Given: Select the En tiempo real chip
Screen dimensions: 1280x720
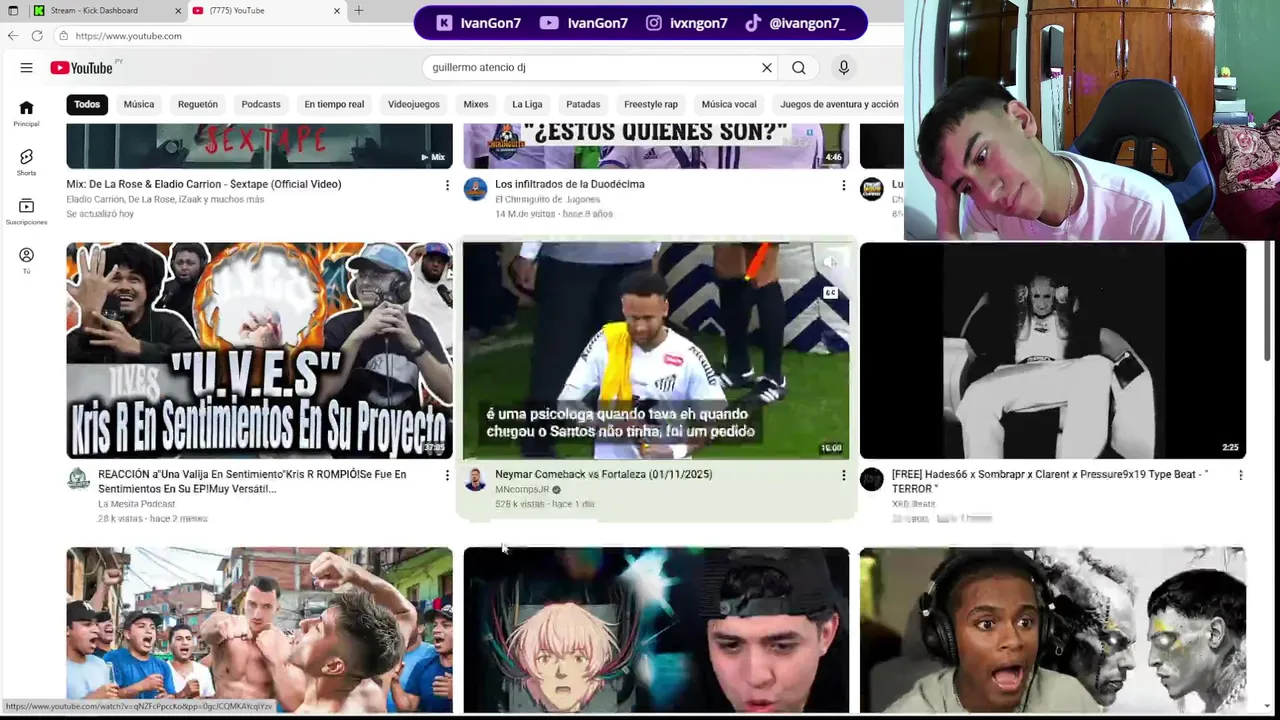Looking at the screenshot, I should point(334,104).
